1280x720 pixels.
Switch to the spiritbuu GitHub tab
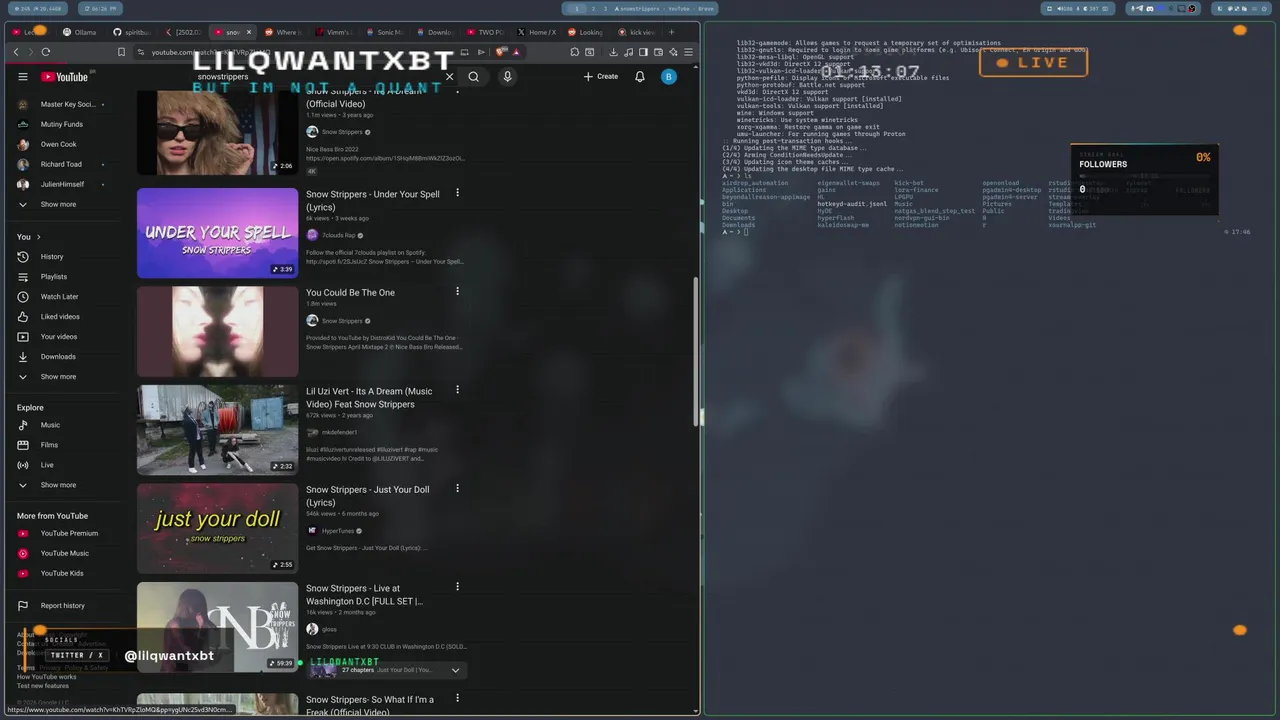[131, 32]
